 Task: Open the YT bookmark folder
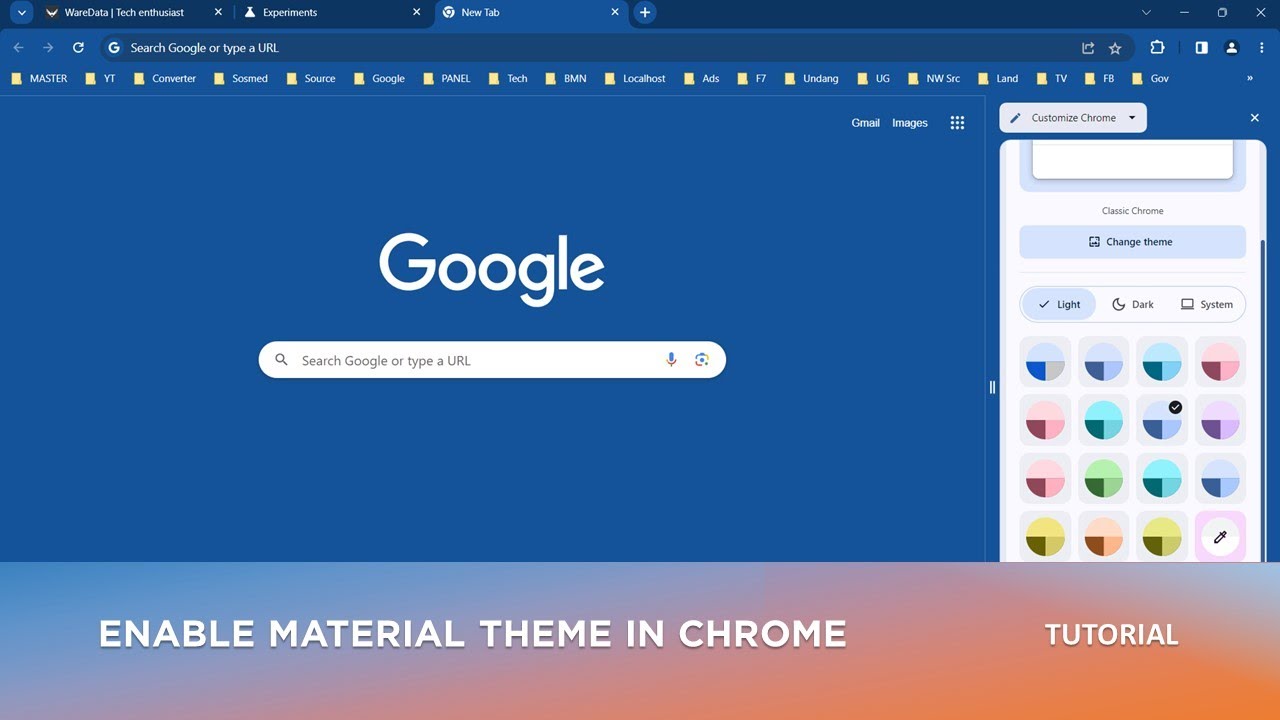click(101, 78)
